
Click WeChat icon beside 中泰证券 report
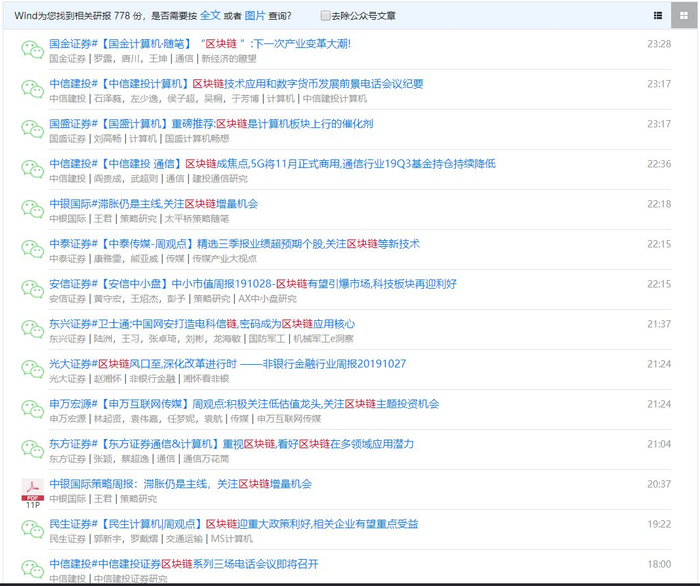[x=33, y=249]
